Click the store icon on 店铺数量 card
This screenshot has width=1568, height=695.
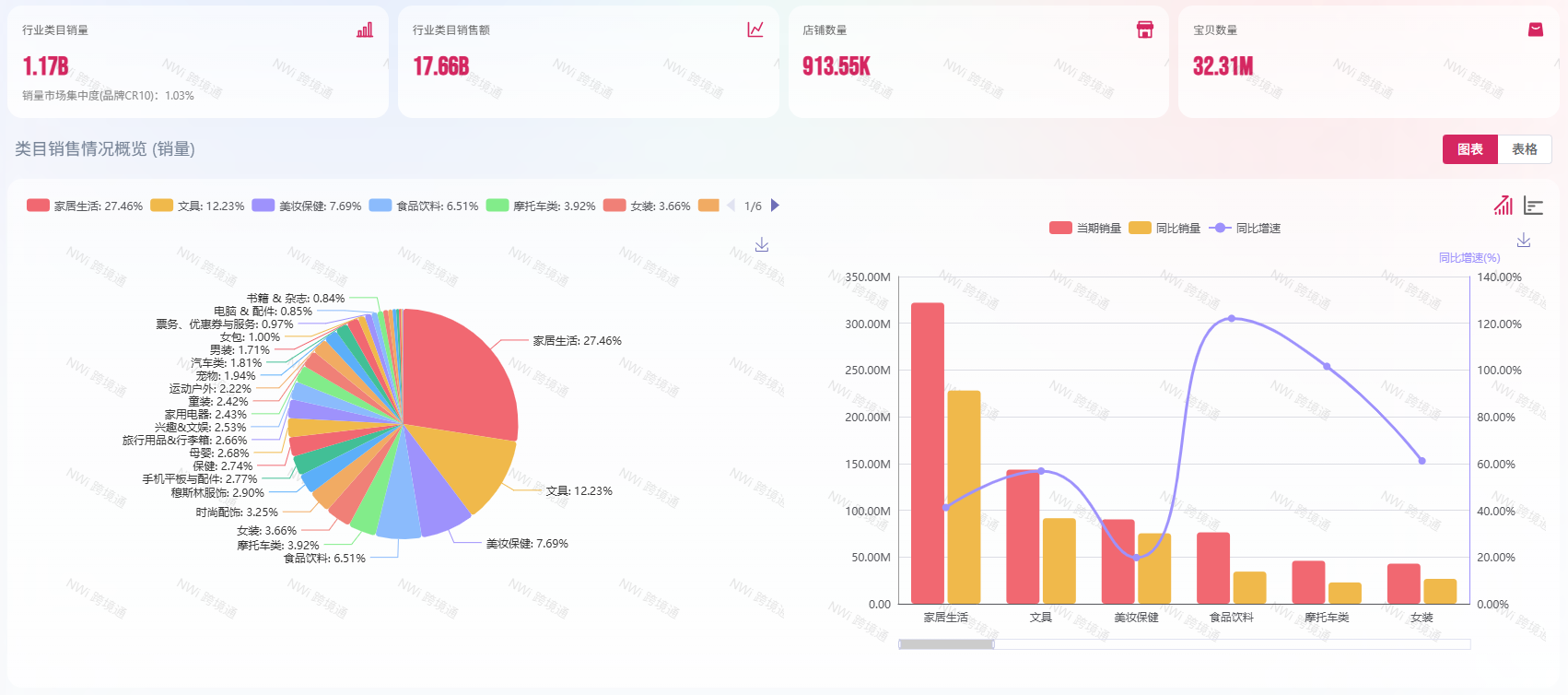tap(1145, 29)
